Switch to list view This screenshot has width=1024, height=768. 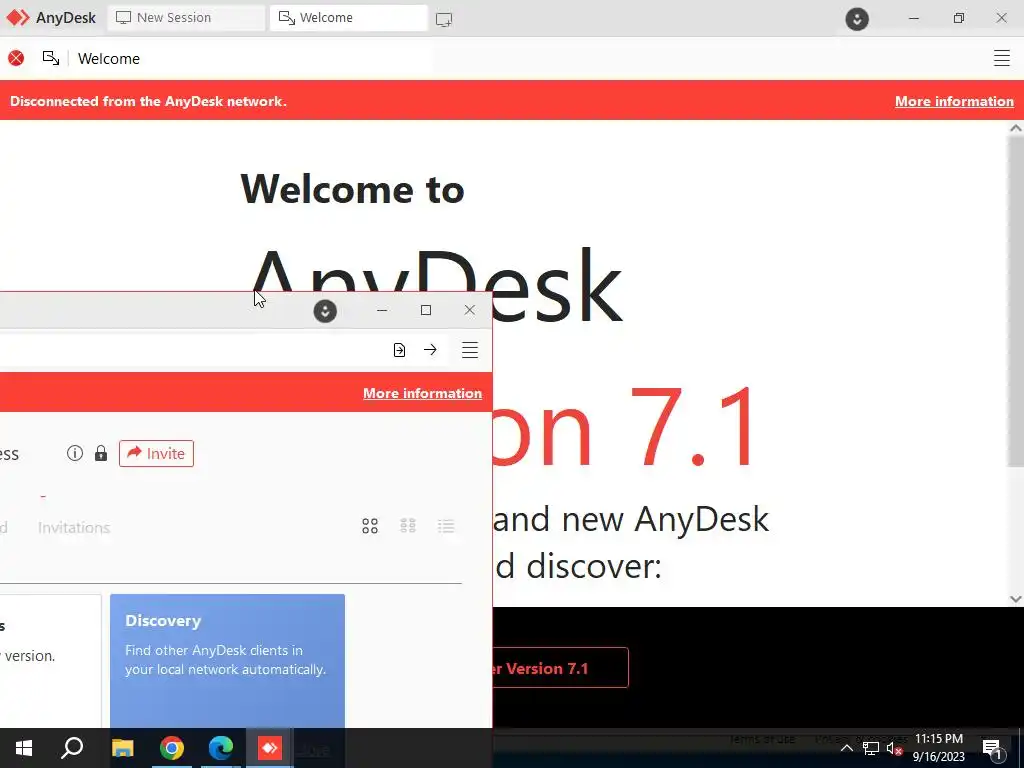point(446,526)
